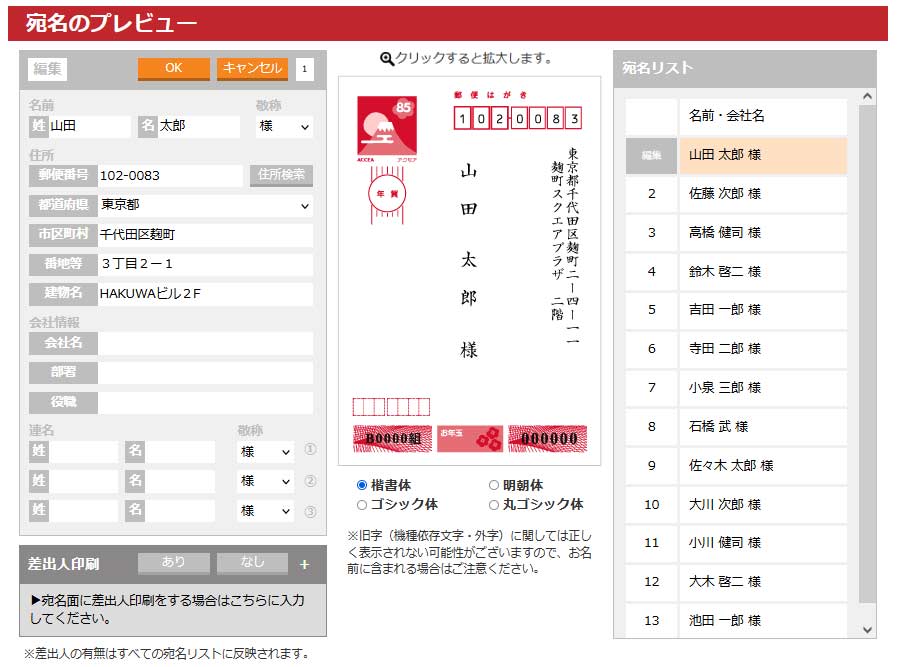
Task: Expand the 都道府県 dropdown showing 東京都
Action: [205, 205]
